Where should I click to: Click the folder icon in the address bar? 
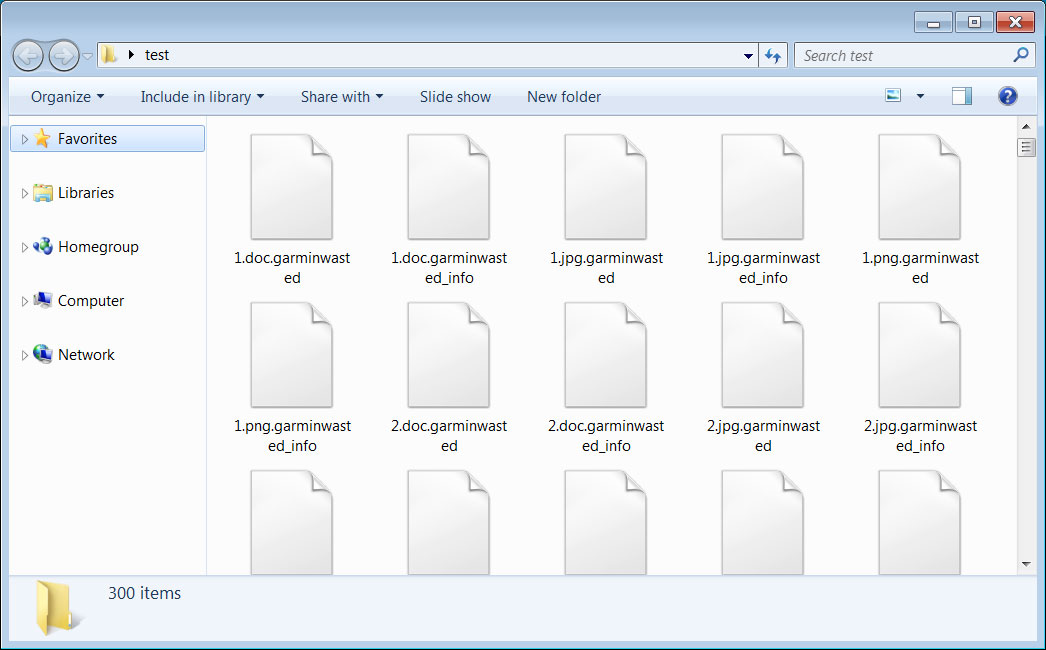pos(110,55)
